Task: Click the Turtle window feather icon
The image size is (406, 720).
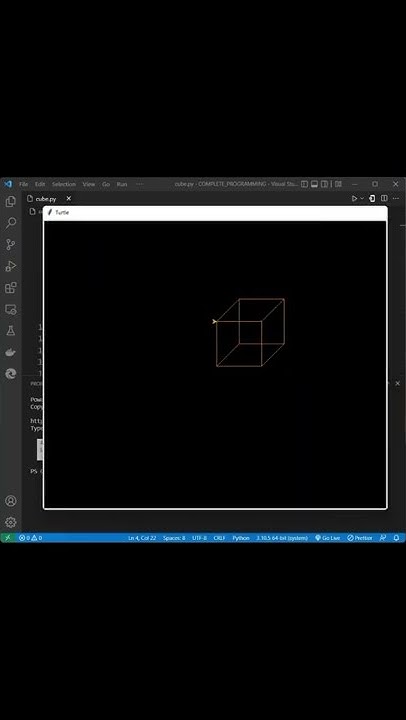Action: (x=50, y=213)
